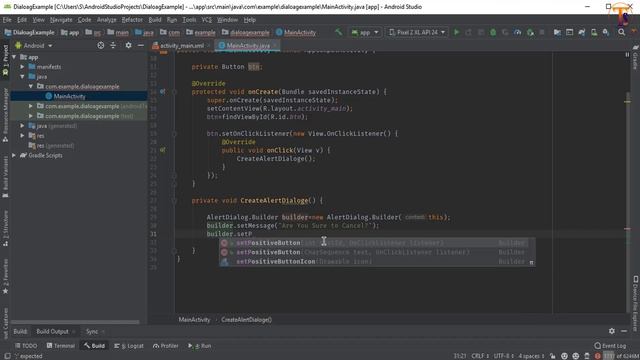Open the Run tool window button
Screen dimensions: 640x360
pyautogui.click(x=200, y=346)
